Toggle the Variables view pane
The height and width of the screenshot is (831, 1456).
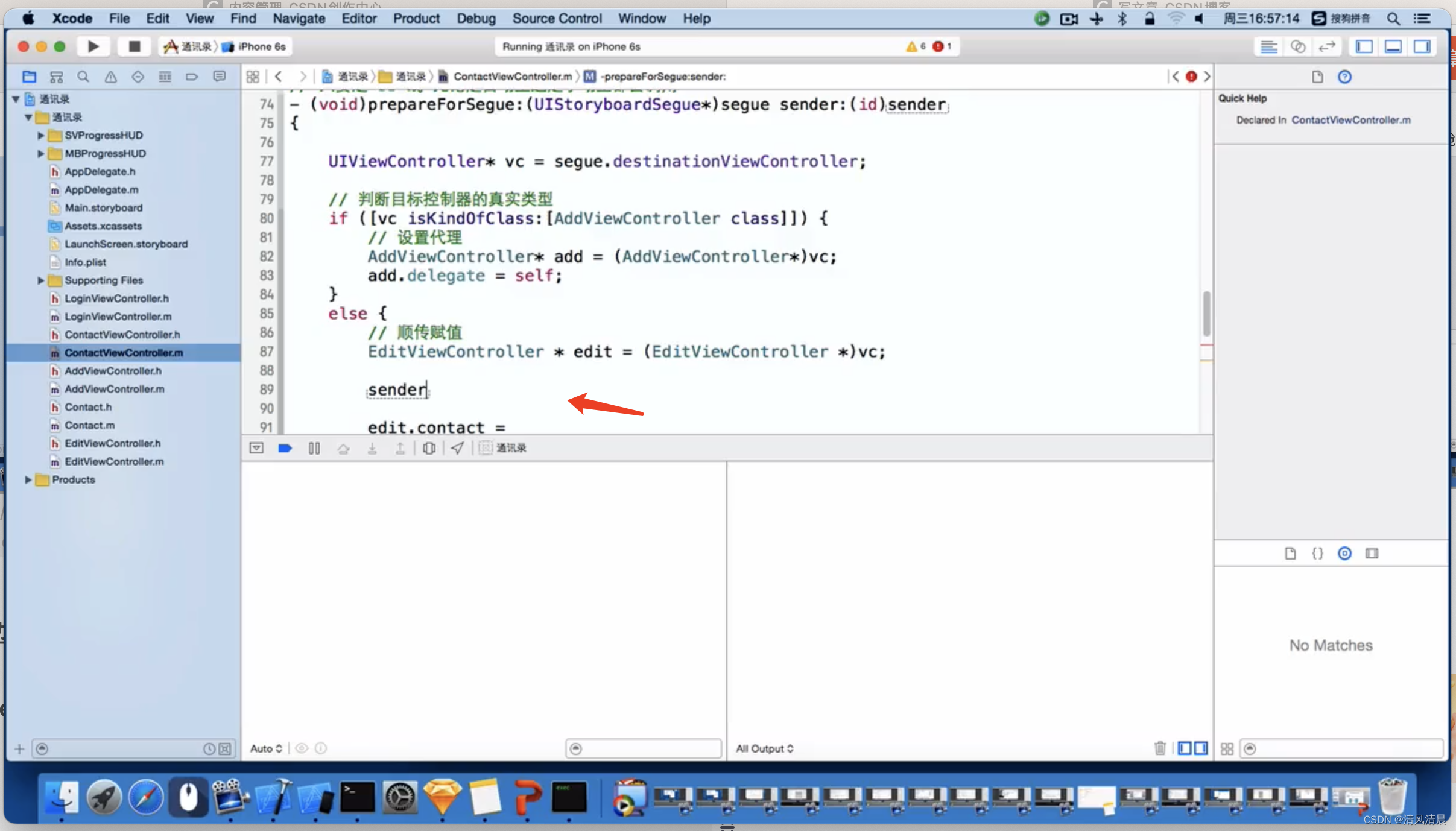(x=1185, y=748)
